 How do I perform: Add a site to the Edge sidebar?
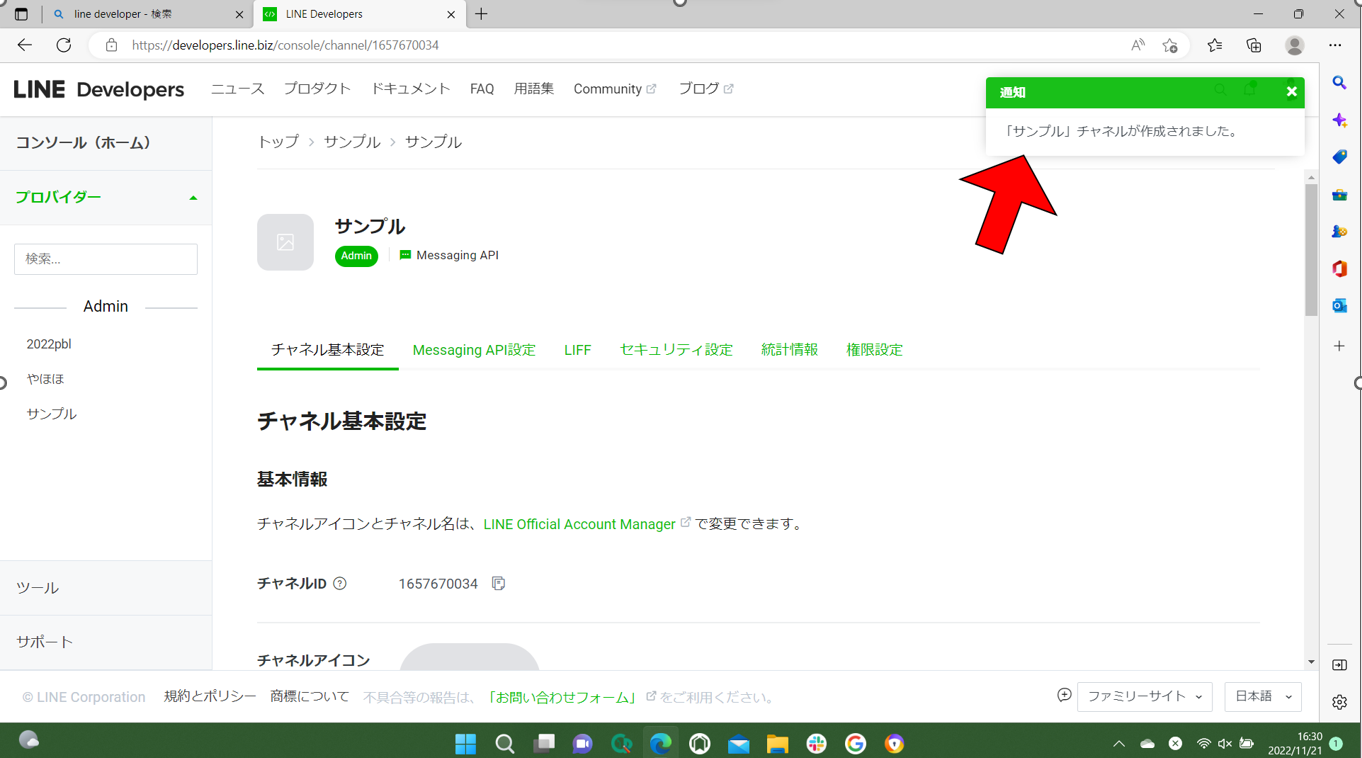[1340, 346]
